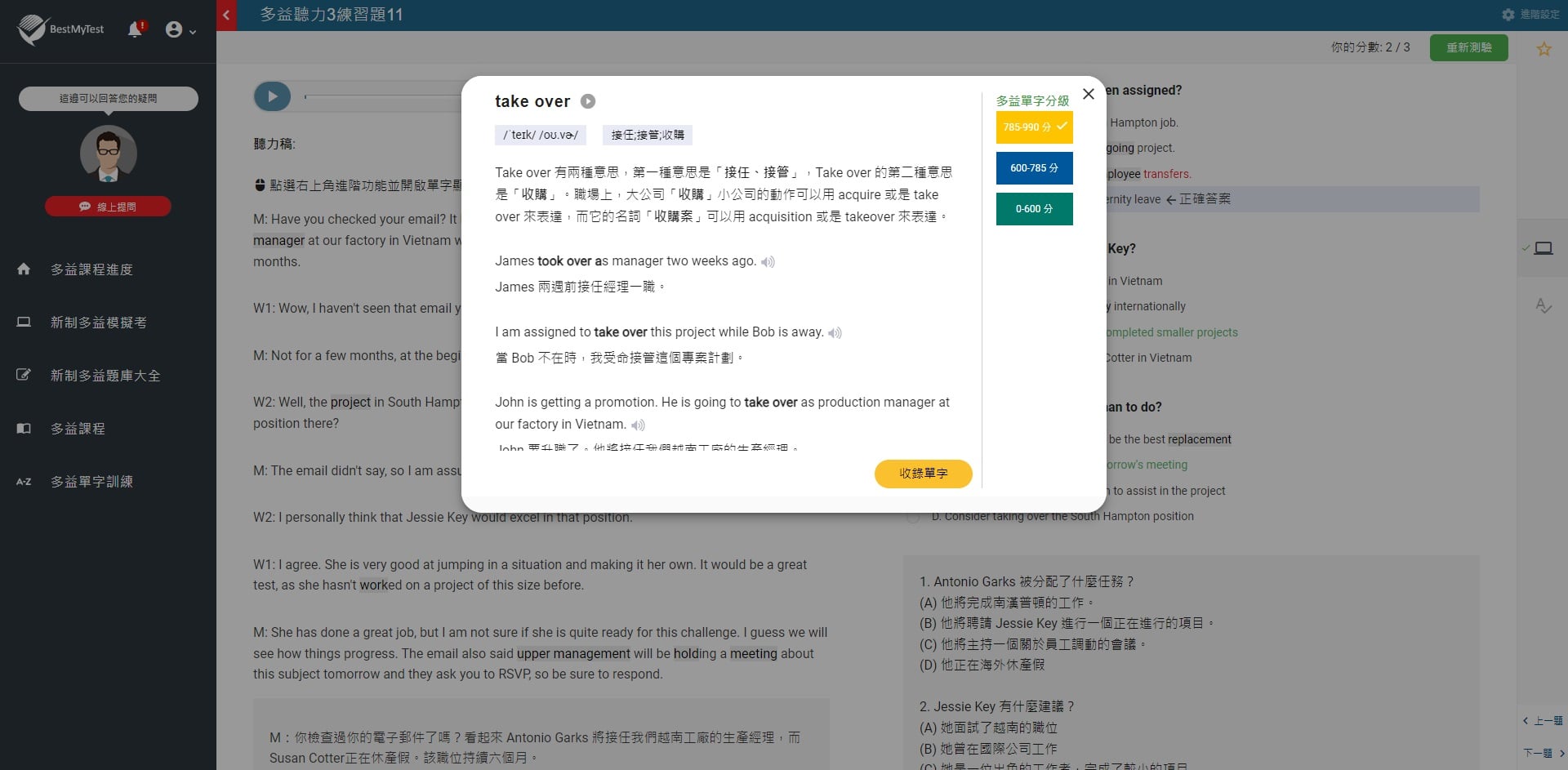Select the 600-785 分 level
Viewport: 1568px width, 770px height.
coord(1034,168)
